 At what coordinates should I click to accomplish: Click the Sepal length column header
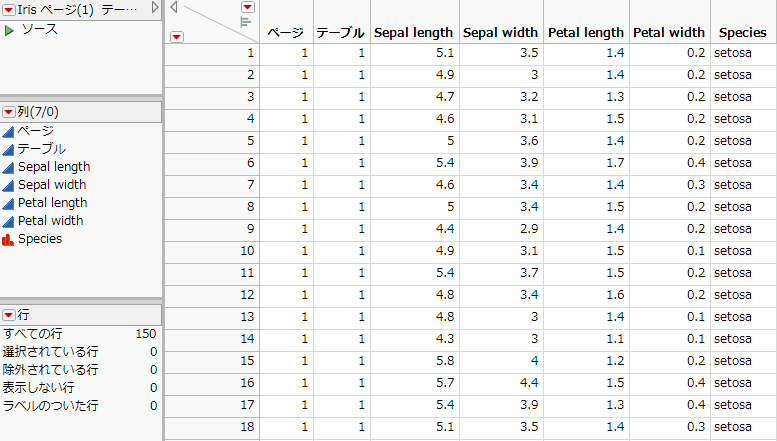coord(414,33)
